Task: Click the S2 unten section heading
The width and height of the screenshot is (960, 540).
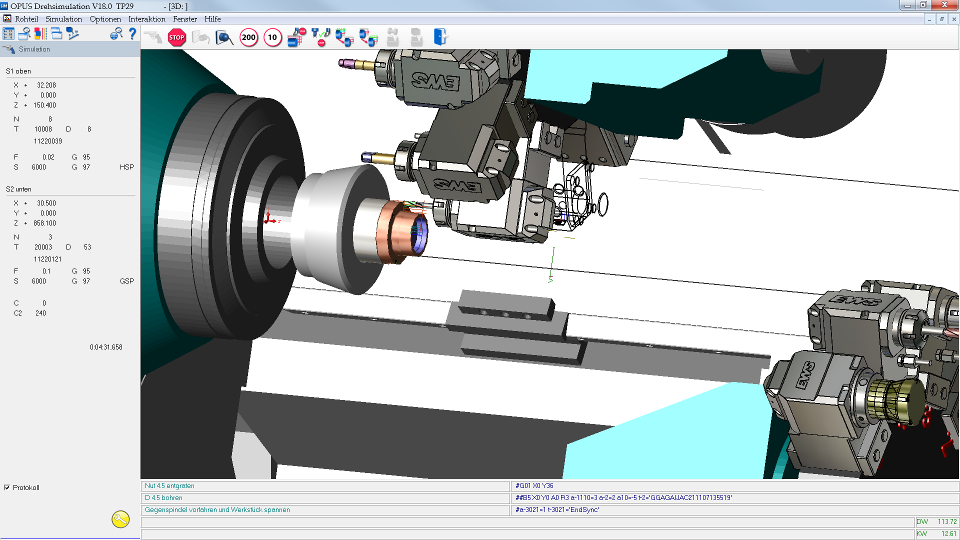Action: [18, 189]
